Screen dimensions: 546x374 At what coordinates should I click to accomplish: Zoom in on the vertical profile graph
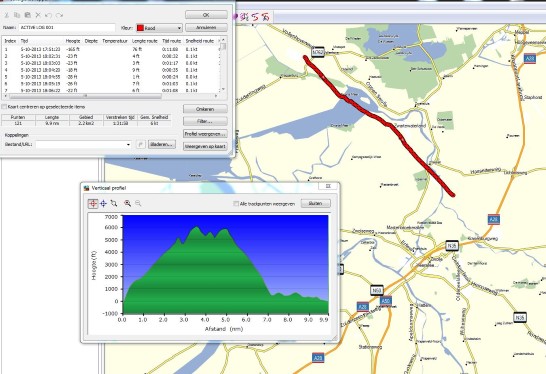127,203
